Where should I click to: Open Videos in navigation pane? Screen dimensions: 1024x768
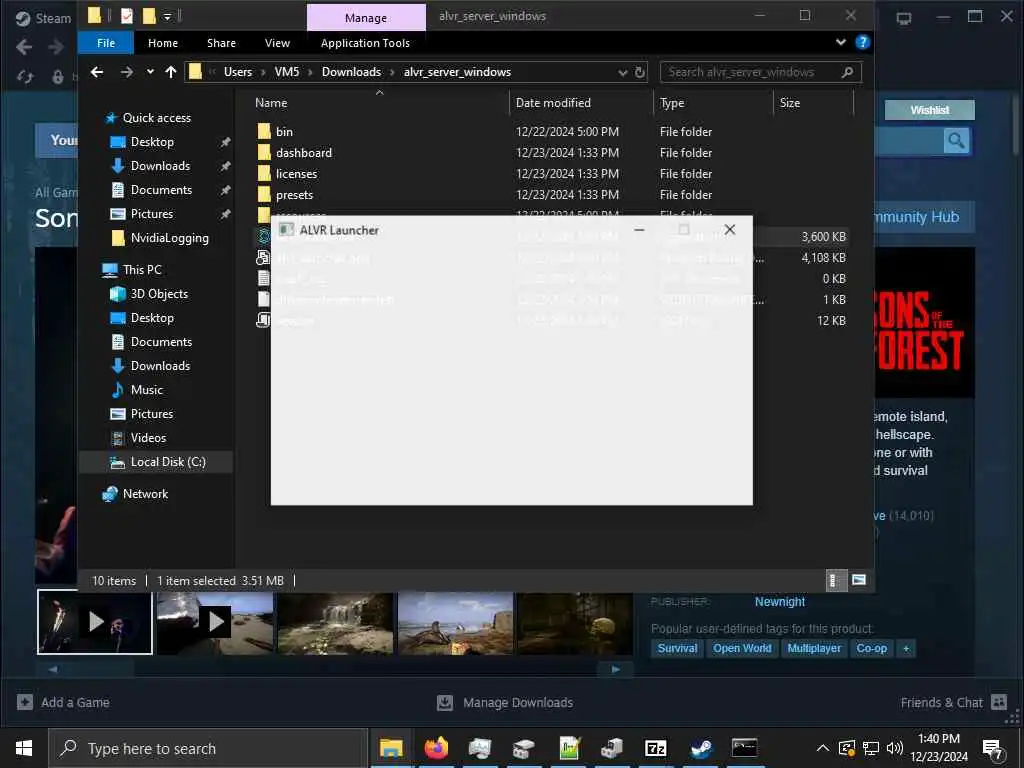(x=148, y=438)
